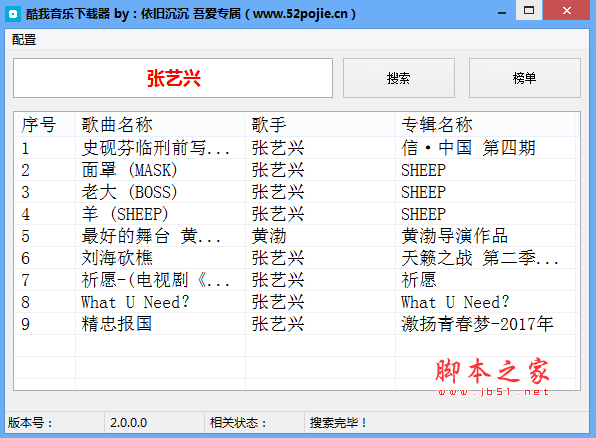596x438 pixels.
Task: Click status text 搜索完毕！
Action: [338, 423]
